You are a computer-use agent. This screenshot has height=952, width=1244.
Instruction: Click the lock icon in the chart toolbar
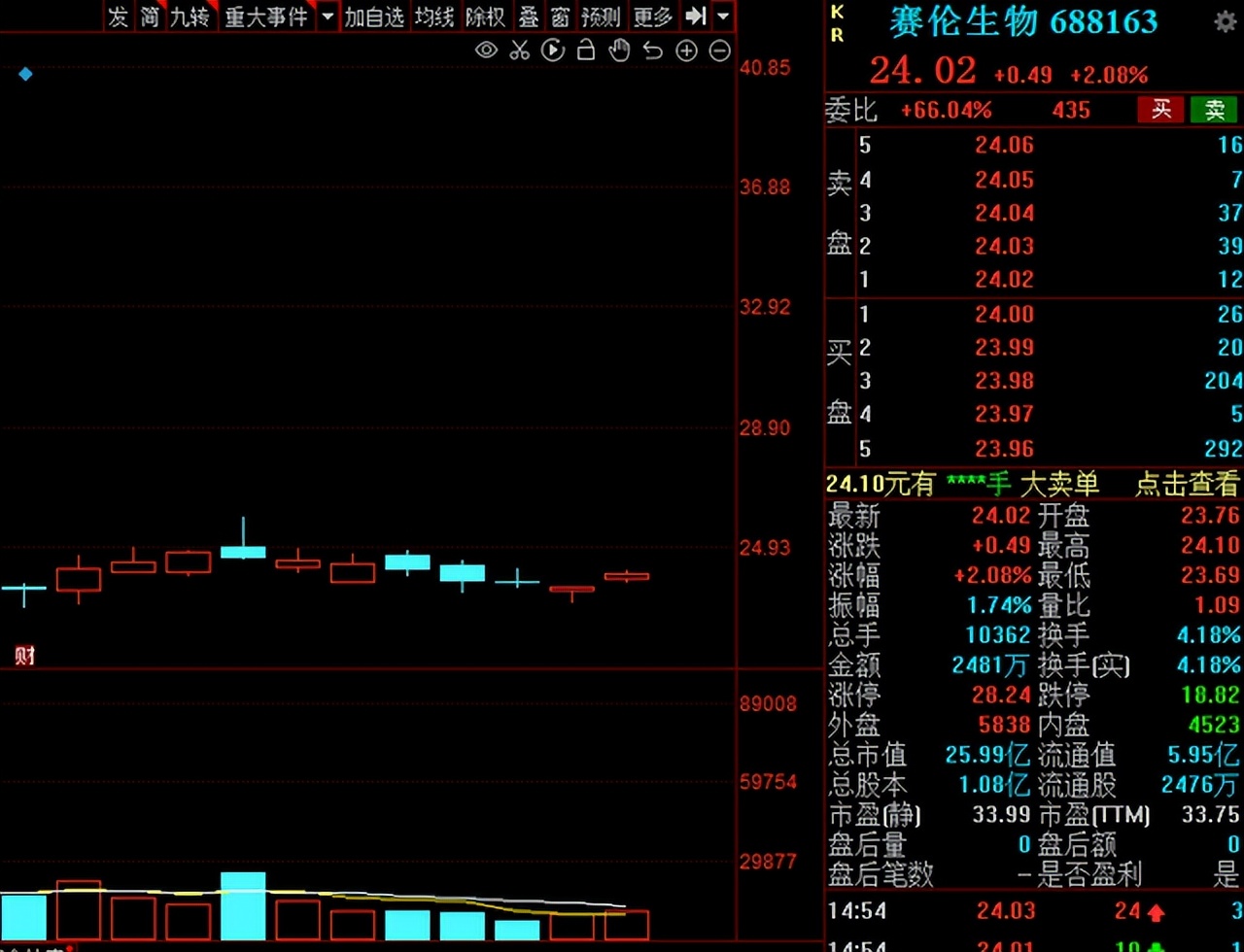coord(585,51)
